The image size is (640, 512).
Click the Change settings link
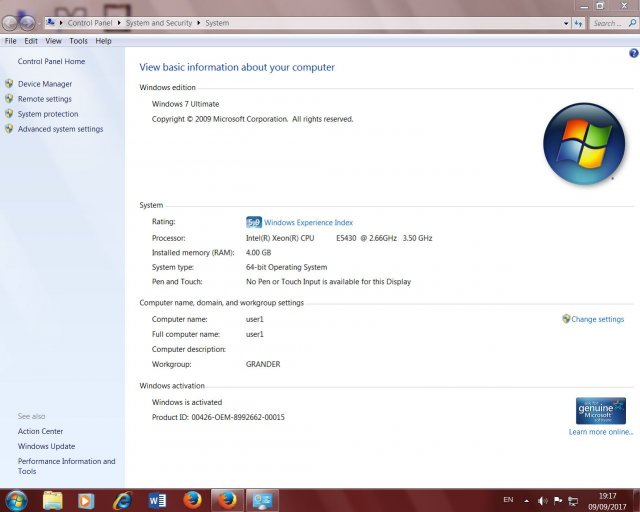tap(597, 319)
